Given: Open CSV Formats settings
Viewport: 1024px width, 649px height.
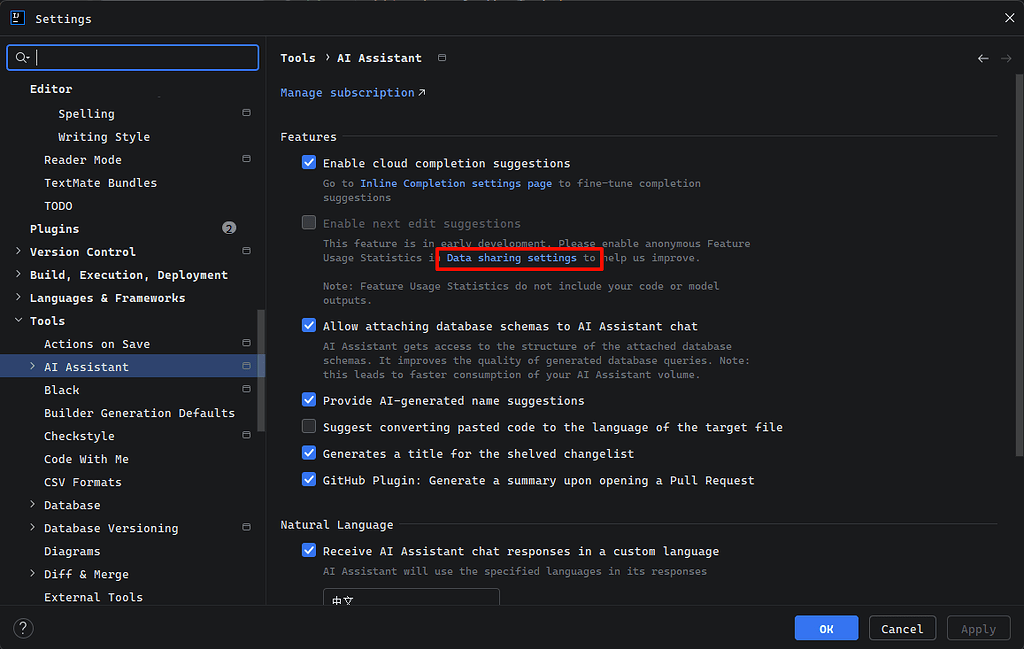Looking at the screenshot, I should (x=83, y=482).
